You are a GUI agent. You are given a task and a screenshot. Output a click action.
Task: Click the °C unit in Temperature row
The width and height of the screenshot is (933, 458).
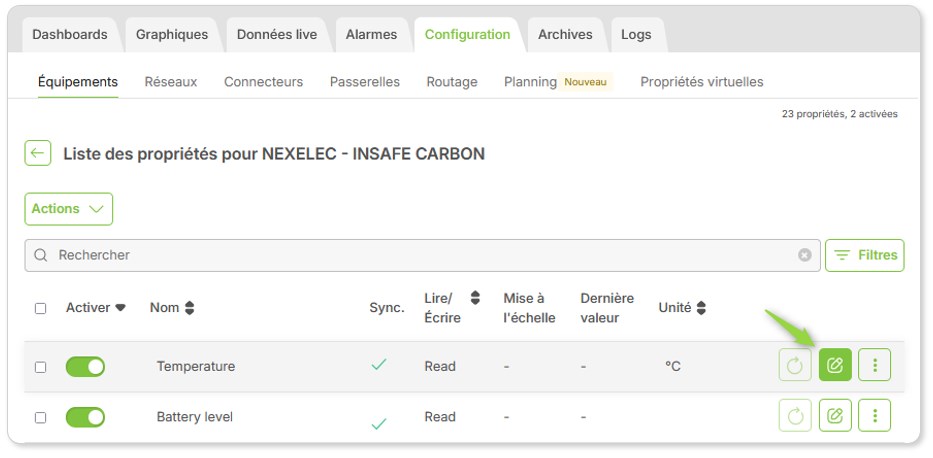point(672,366)
